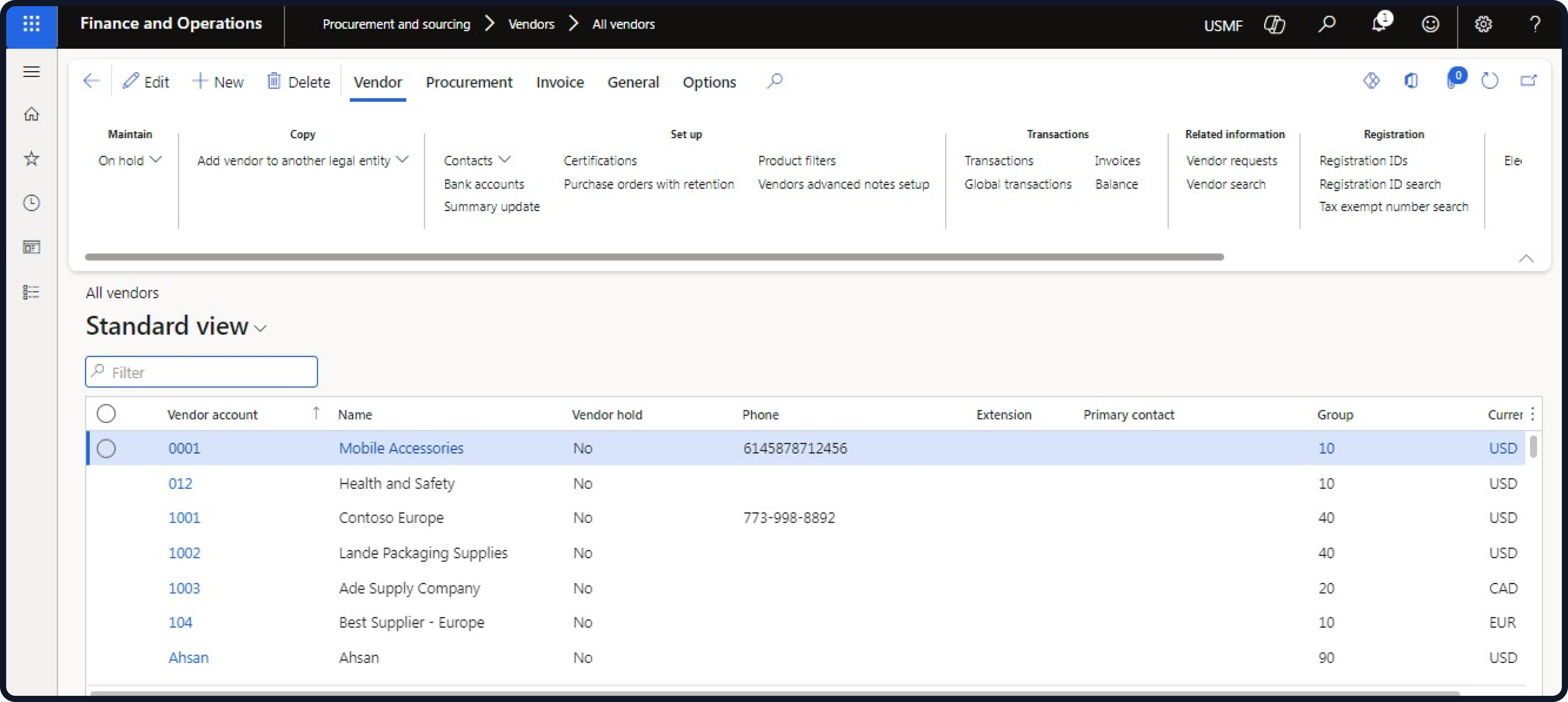Image resolution: width=1568 pixels, height=702 pixels.
Task: Click Edit pencil button
Action: 146,82
